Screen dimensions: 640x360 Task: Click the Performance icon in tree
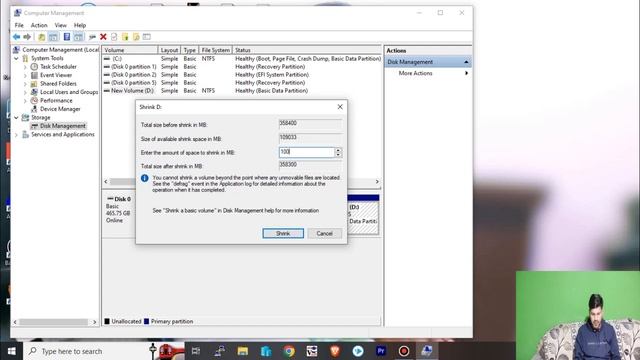click(x=34, y=100)
